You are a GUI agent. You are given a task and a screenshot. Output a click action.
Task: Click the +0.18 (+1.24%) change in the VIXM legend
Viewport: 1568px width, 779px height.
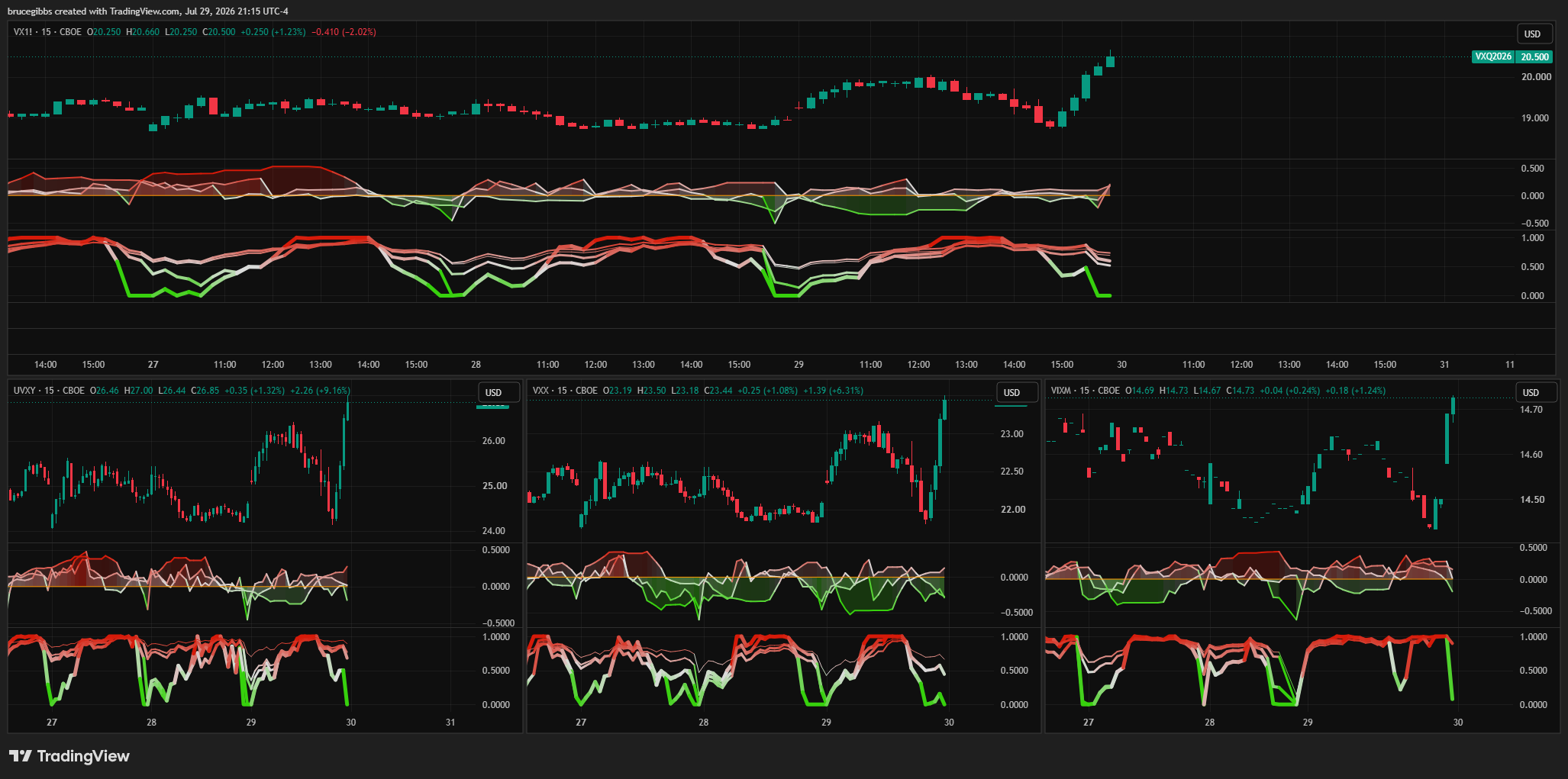[1355, 391]
